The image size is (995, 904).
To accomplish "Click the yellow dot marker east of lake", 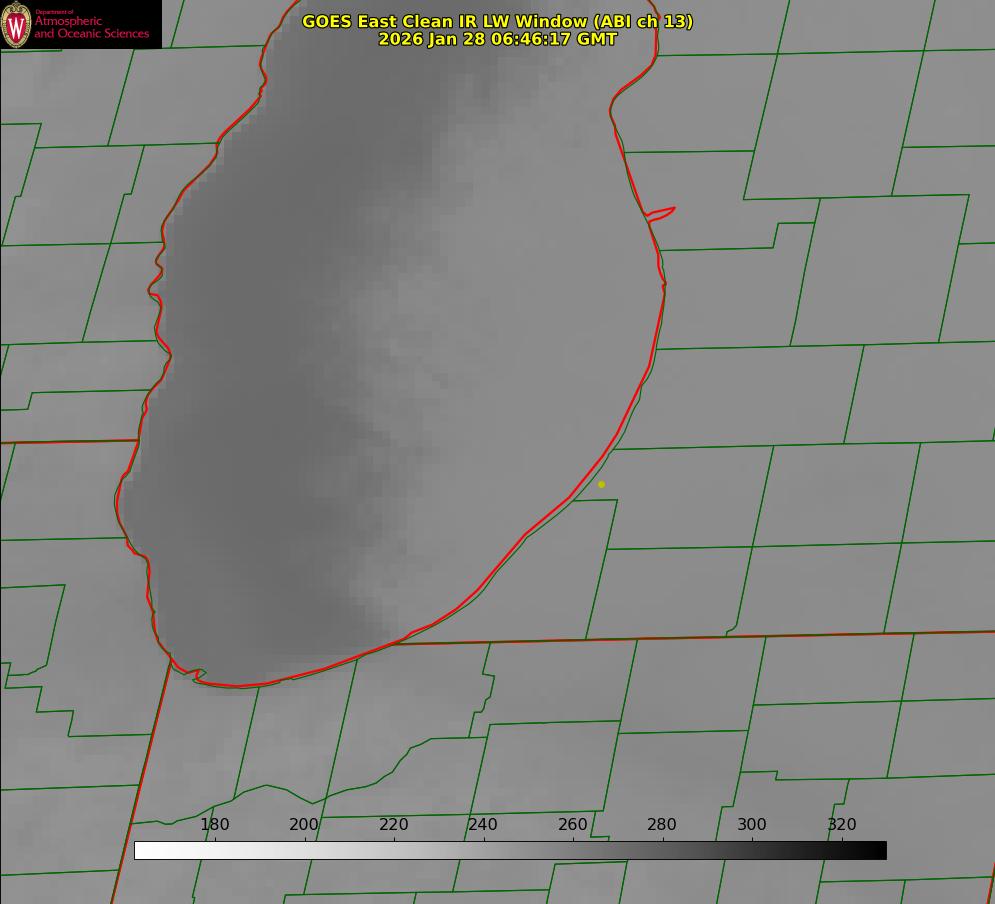I will 601,484.
